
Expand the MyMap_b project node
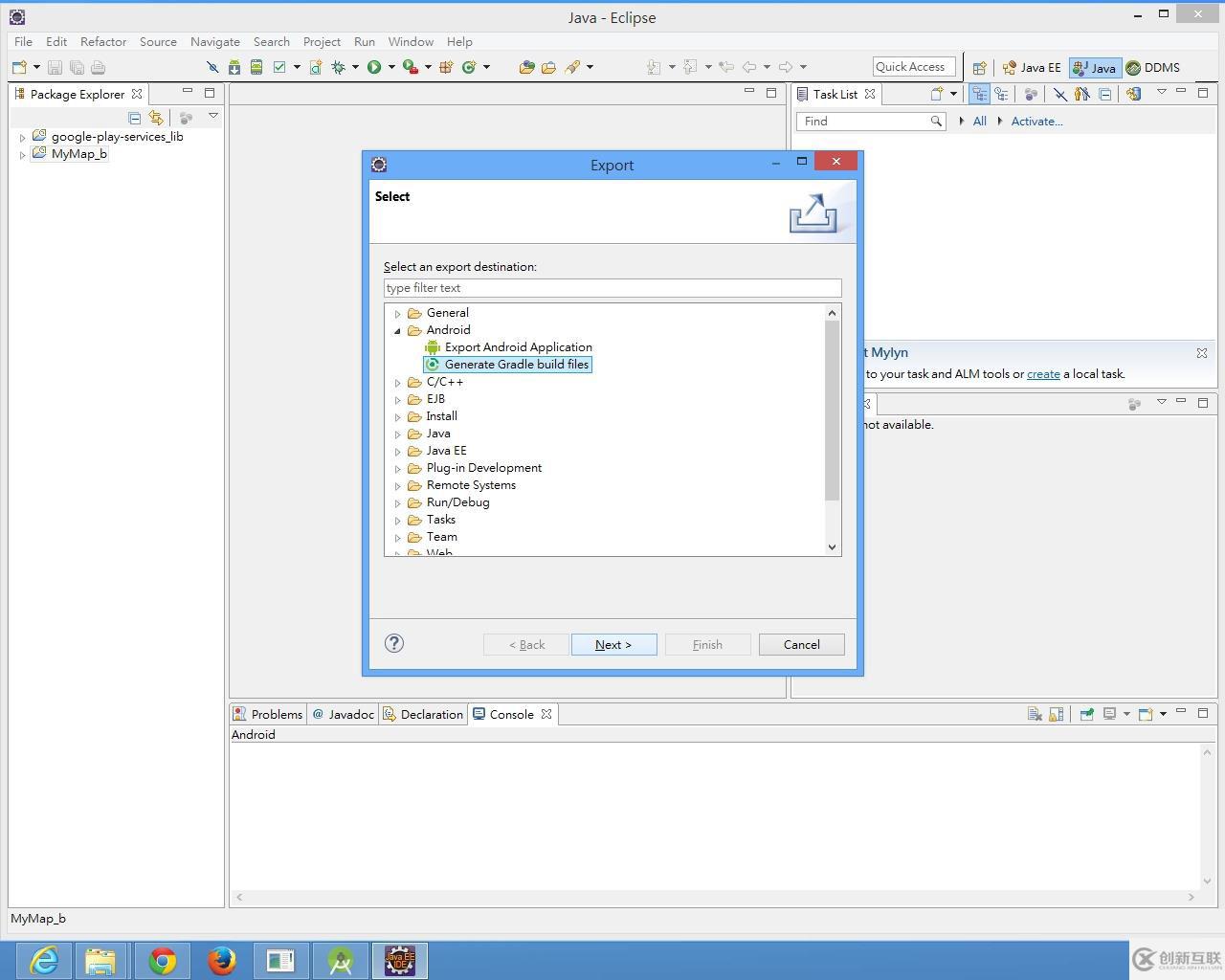click(x=22, y=154)
